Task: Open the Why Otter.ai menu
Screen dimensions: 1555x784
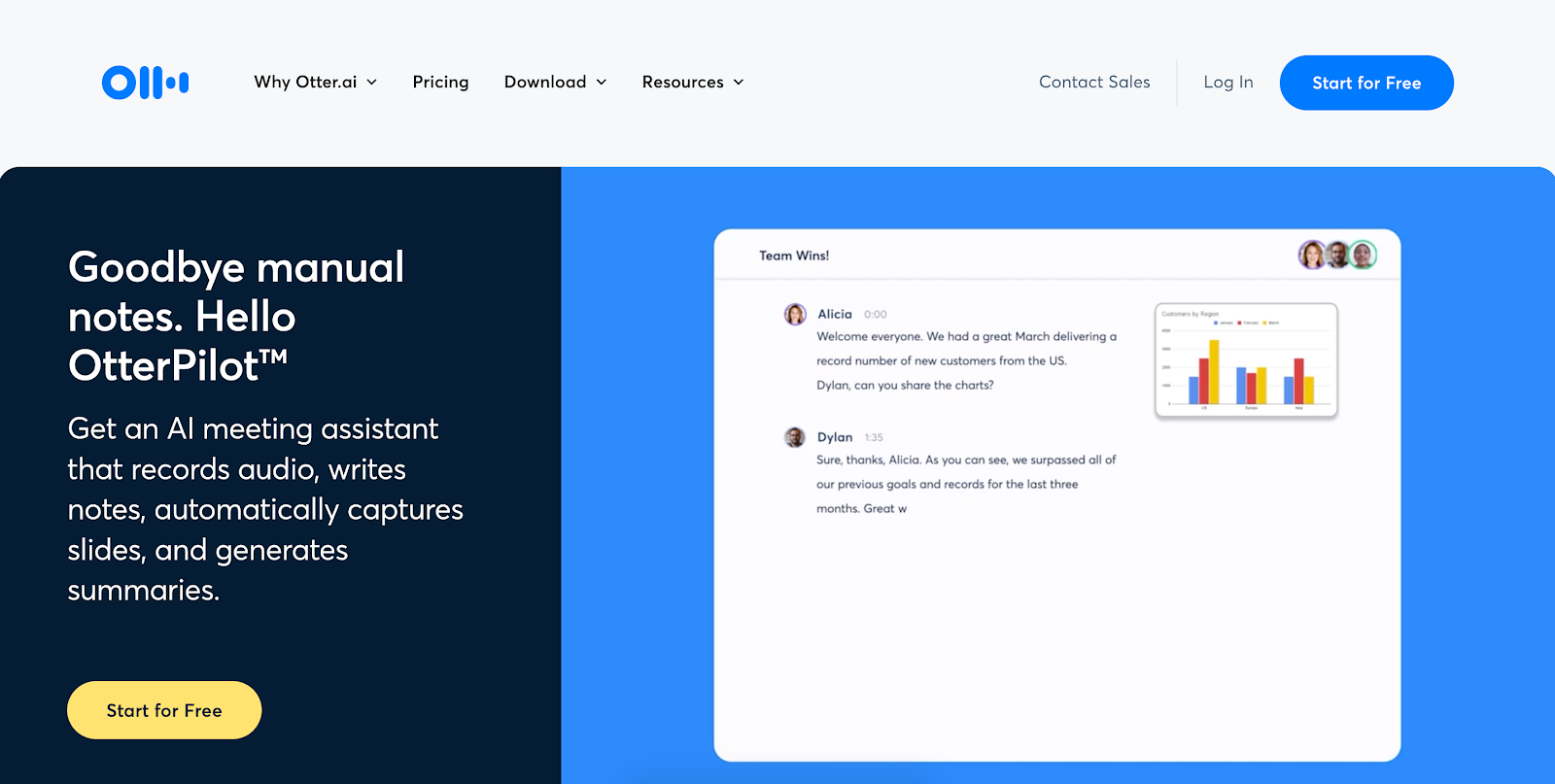Action: 305,83
